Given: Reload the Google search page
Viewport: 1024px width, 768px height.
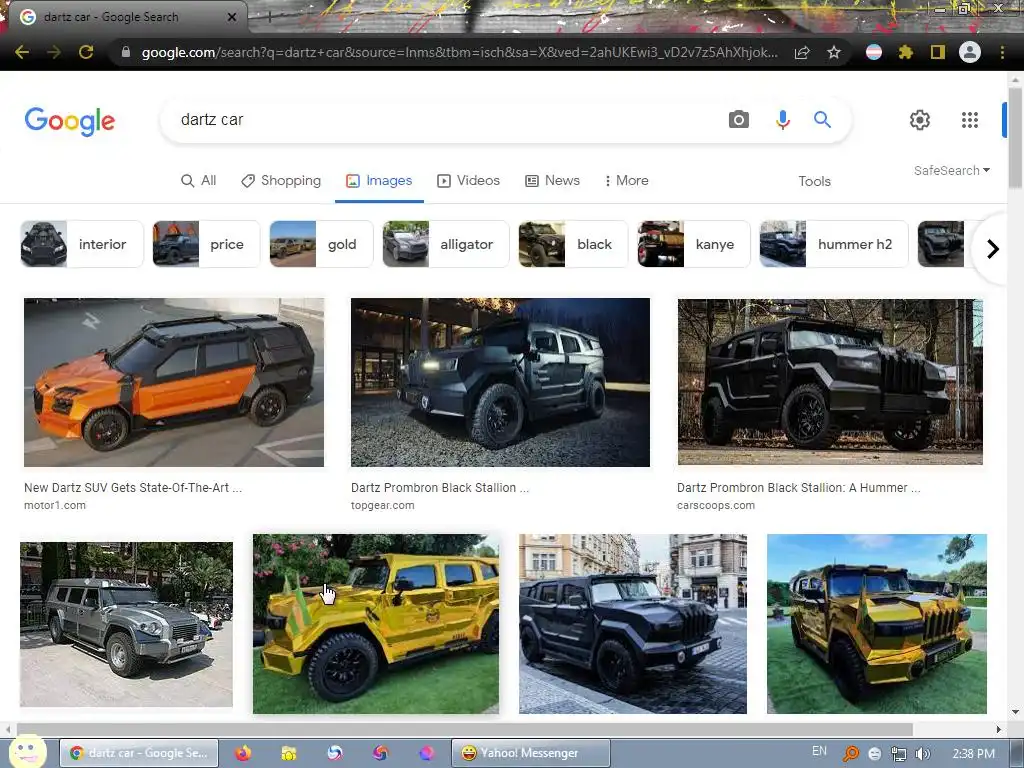Looking at the screenshot, I should (86, 52).
